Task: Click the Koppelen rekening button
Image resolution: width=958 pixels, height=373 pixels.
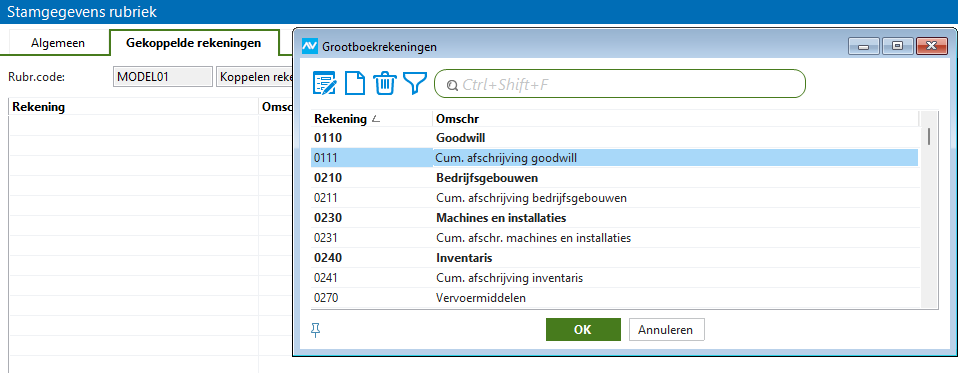Action: coord(255,77)
